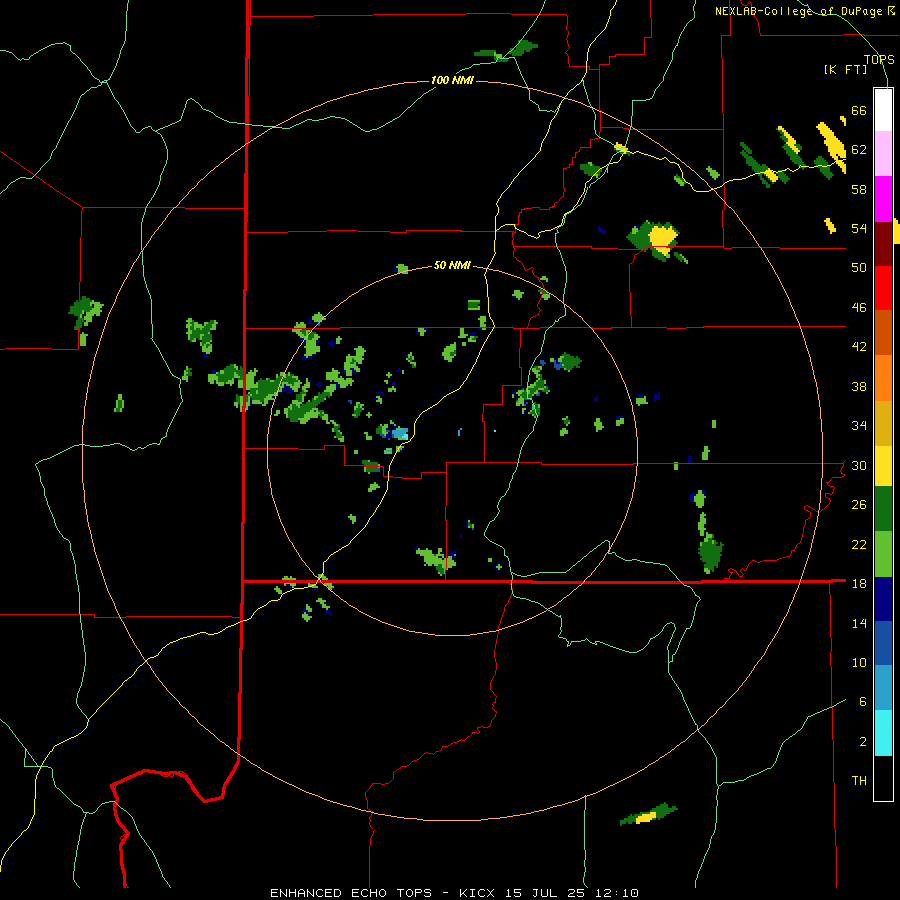
Task: Click the black TH swatch at legend bottom
Action: 883,778
